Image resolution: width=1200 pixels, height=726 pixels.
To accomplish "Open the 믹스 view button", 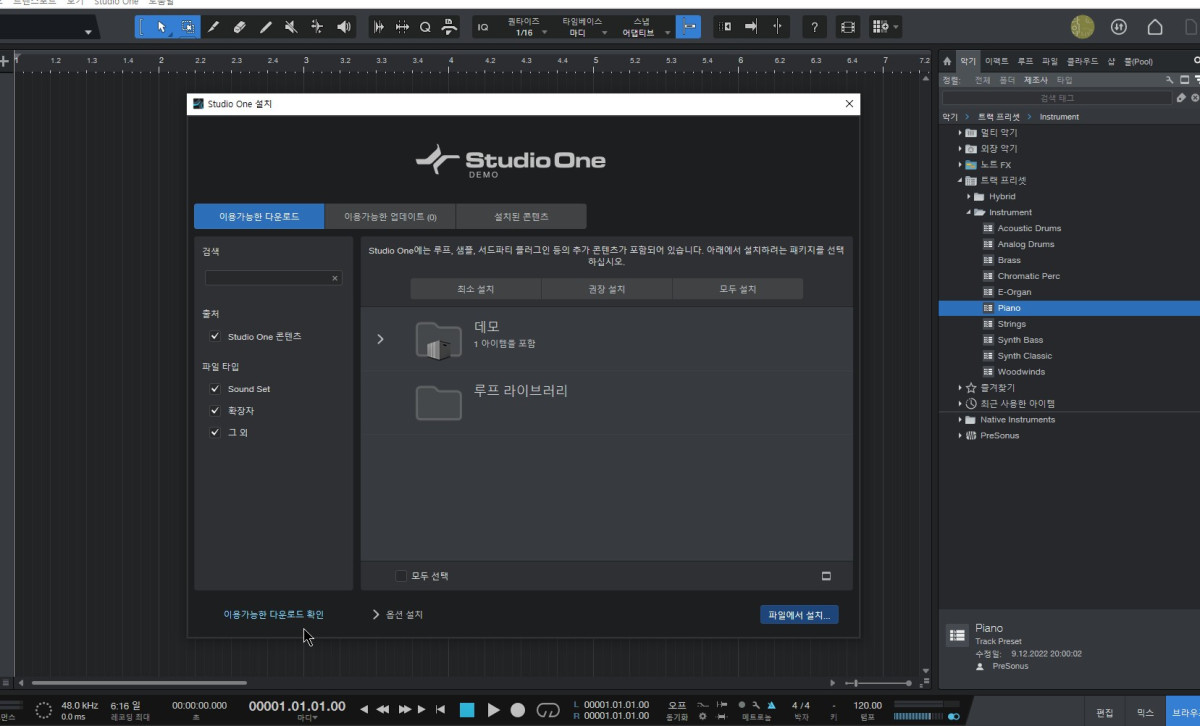I will tap(1145, 713).
